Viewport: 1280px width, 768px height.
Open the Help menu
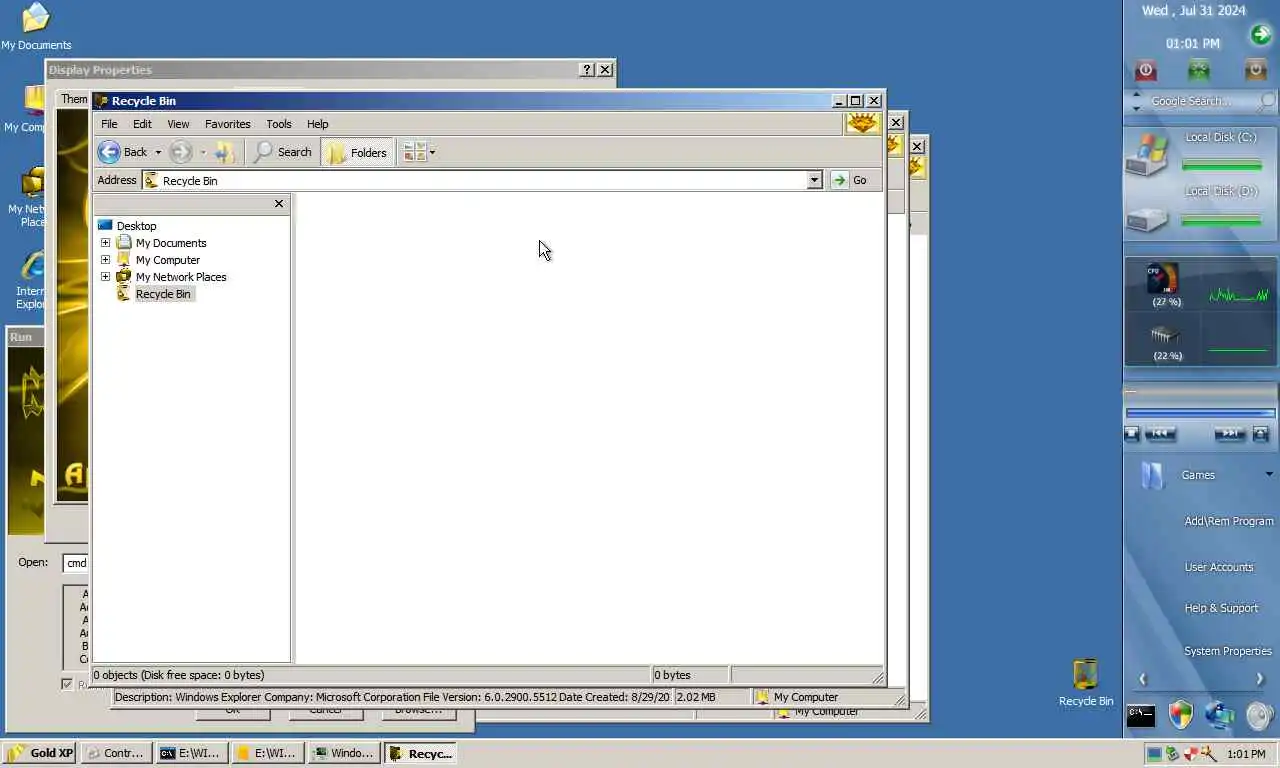[x=317, y=124]
